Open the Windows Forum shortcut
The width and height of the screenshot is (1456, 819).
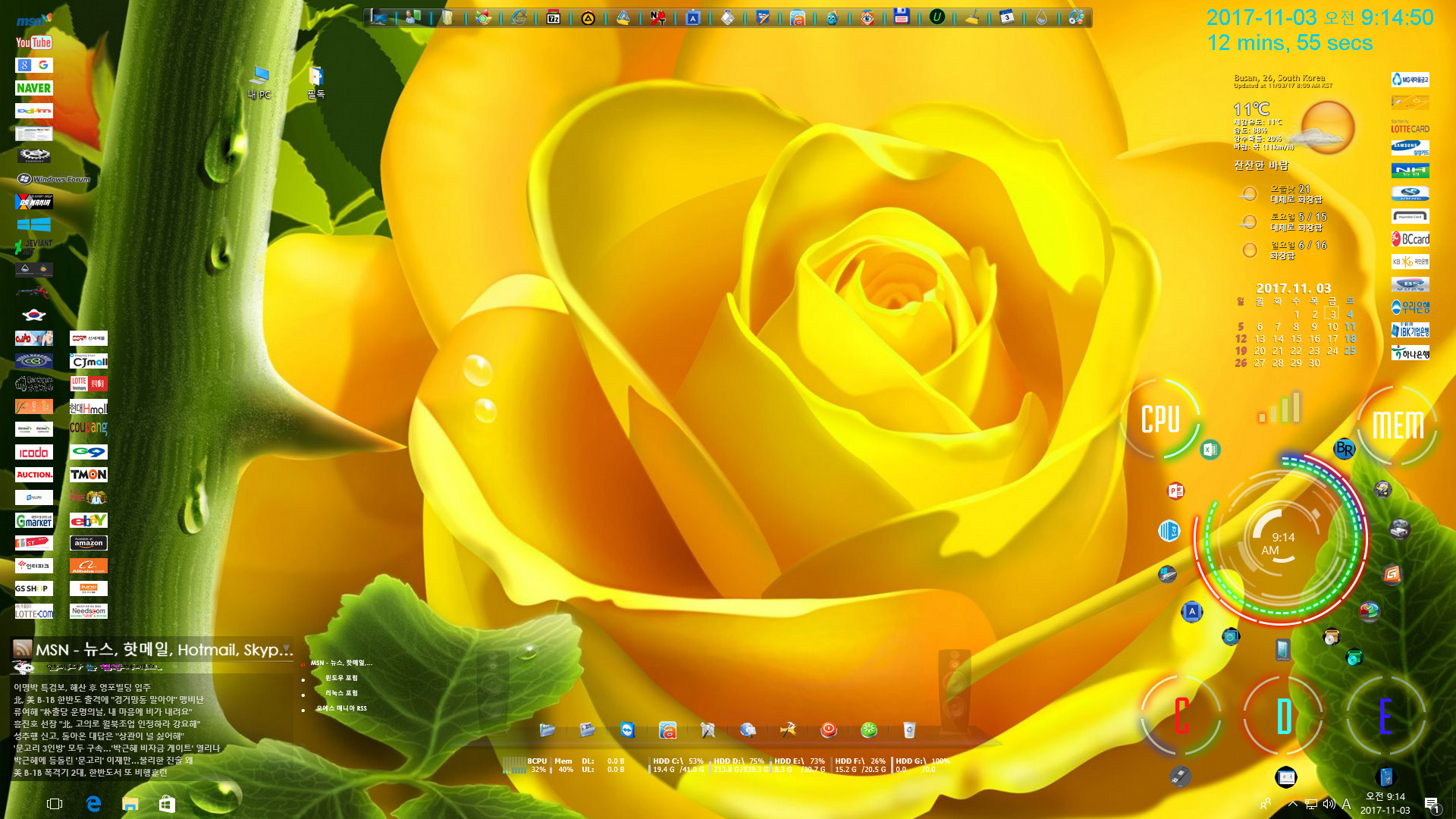tap(54, 179)
